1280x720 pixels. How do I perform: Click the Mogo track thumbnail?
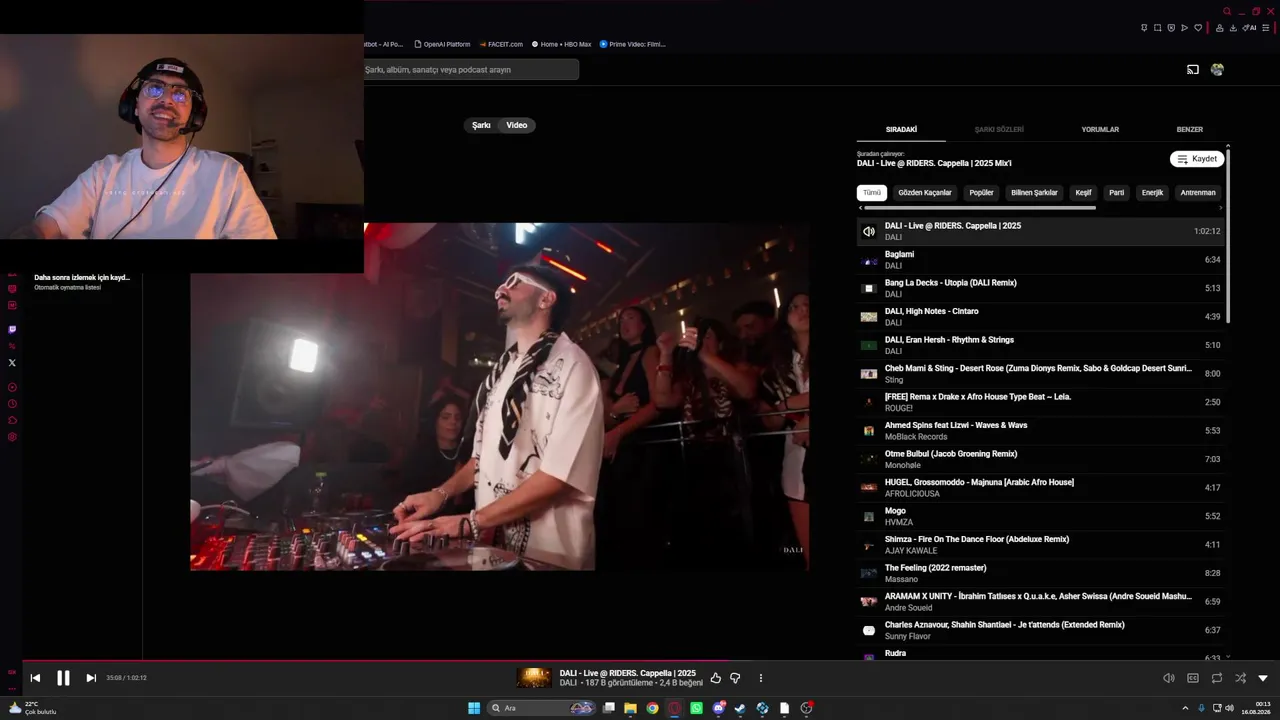click(x=869, y=517)
